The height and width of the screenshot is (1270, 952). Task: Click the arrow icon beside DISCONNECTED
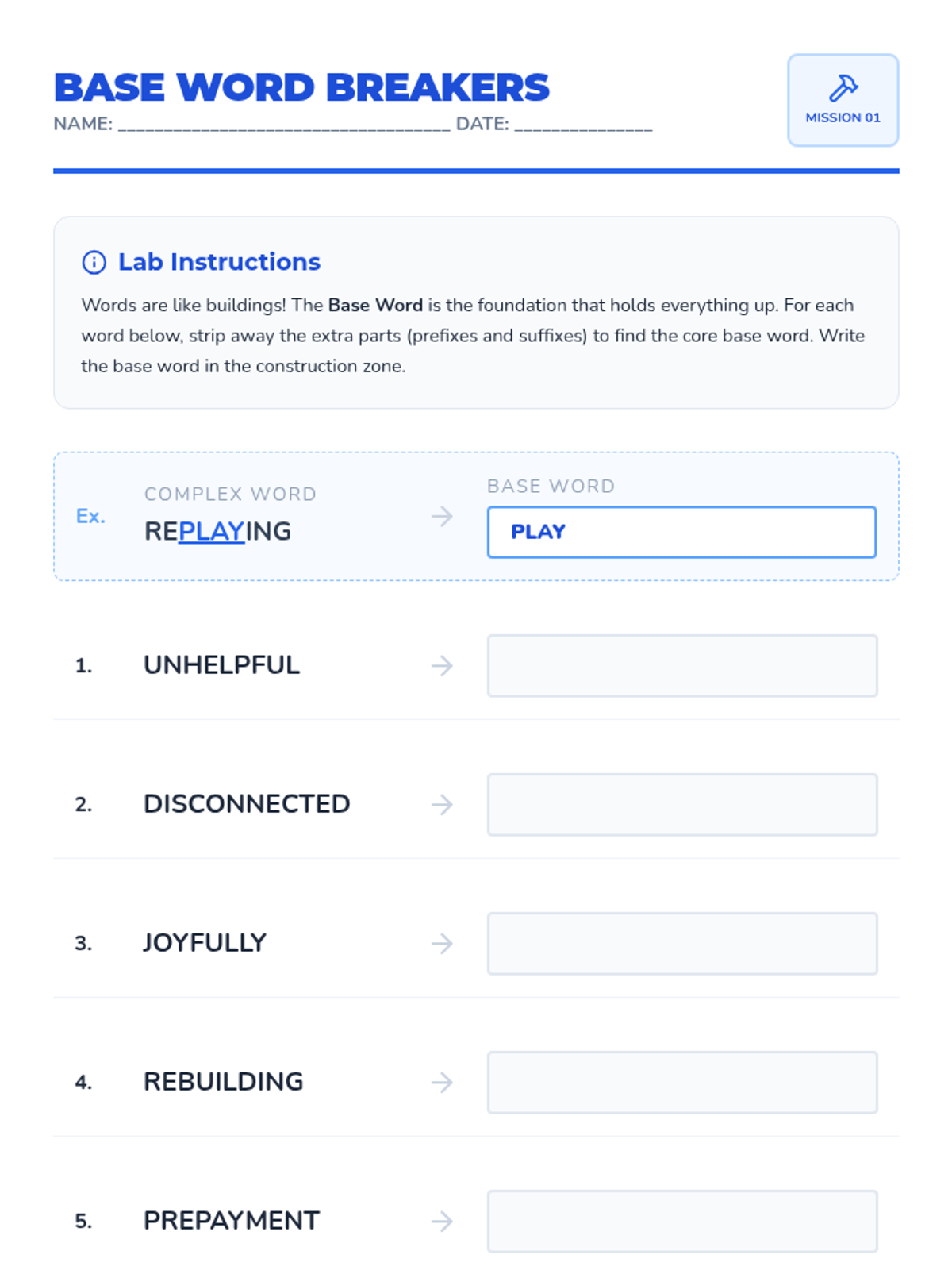pos(442,804)
